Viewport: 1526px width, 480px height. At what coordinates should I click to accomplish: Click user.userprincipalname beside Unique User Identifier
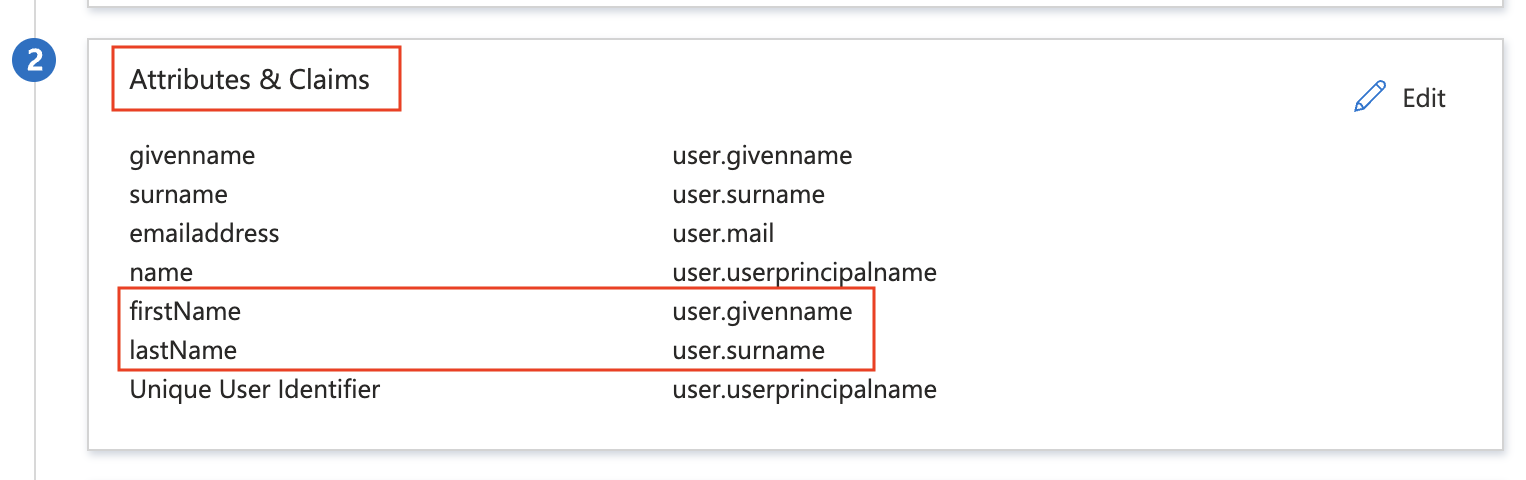804,389
